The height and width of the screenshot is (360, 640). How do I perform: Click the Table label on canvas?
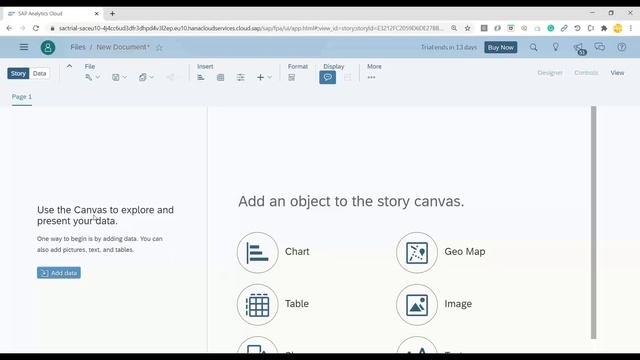click(x=297, y=304)
